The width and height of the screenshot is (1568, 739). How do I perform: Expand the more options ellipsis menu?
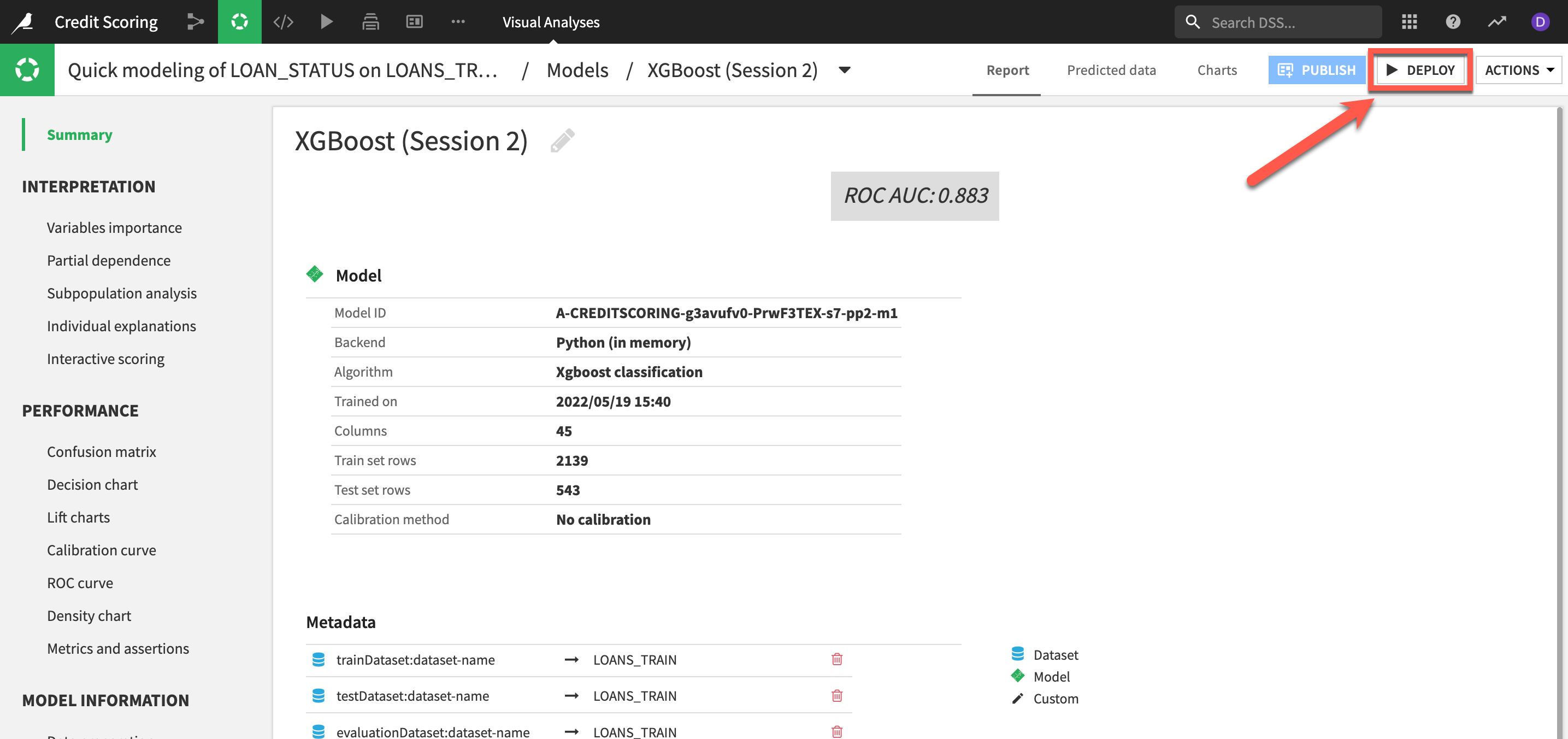click(458, 22)
